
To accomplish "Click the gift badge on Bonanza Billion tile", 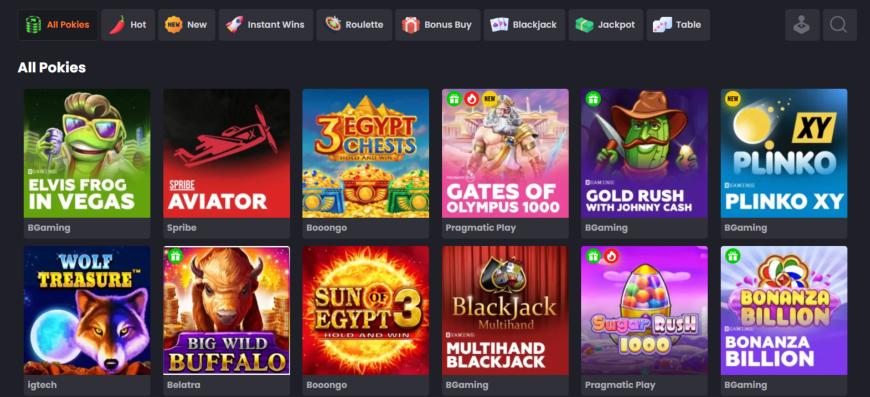I will pyautogui.click(x=733, y=256).
